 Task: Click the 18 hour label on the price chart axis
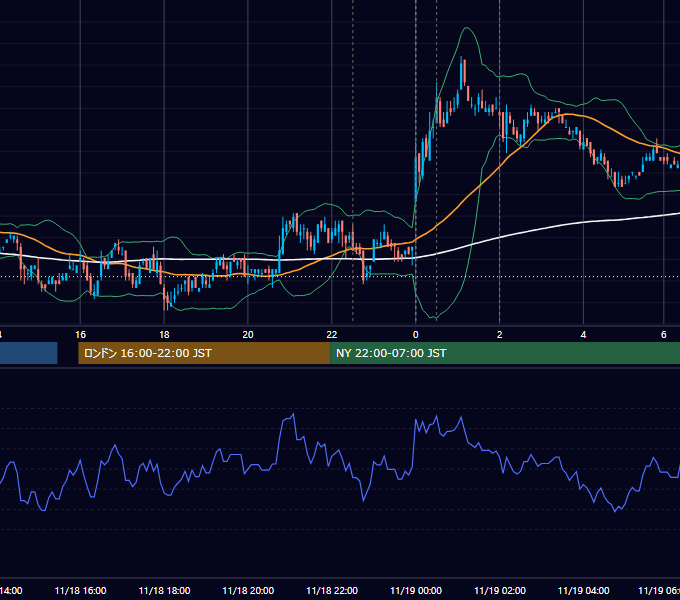coord(164,335)
